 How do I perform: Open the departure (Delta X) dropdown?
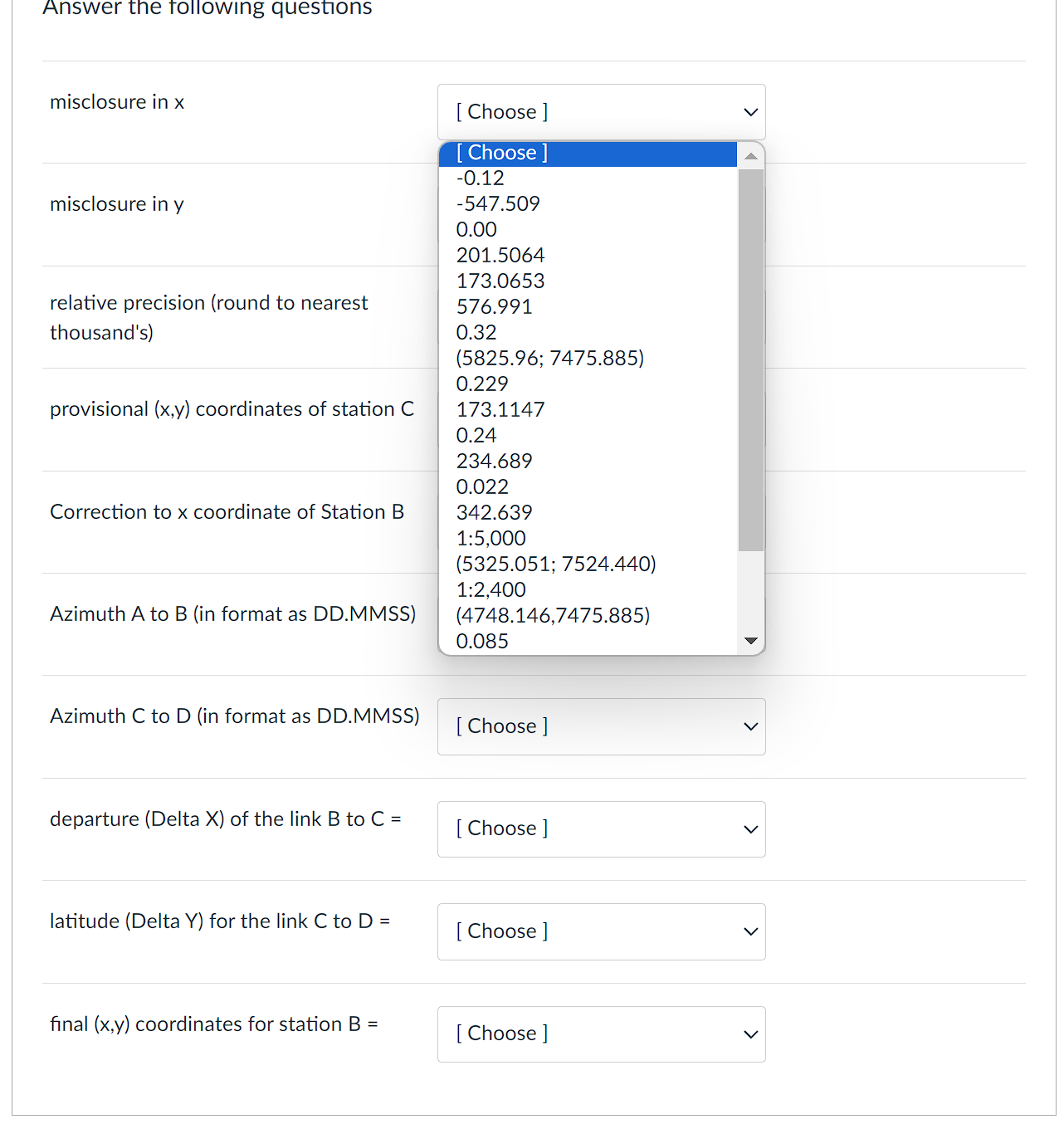click(x=600, y=828)
